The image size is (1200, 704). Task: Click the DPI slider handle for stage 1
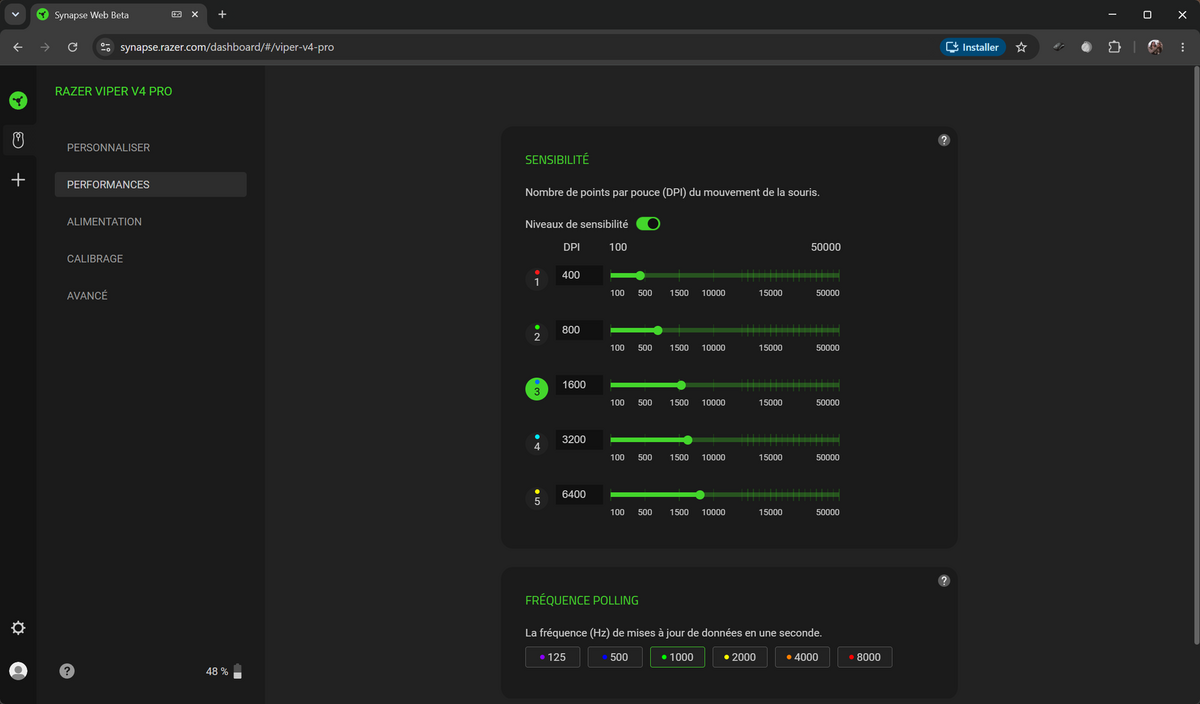tap(640, 275)
